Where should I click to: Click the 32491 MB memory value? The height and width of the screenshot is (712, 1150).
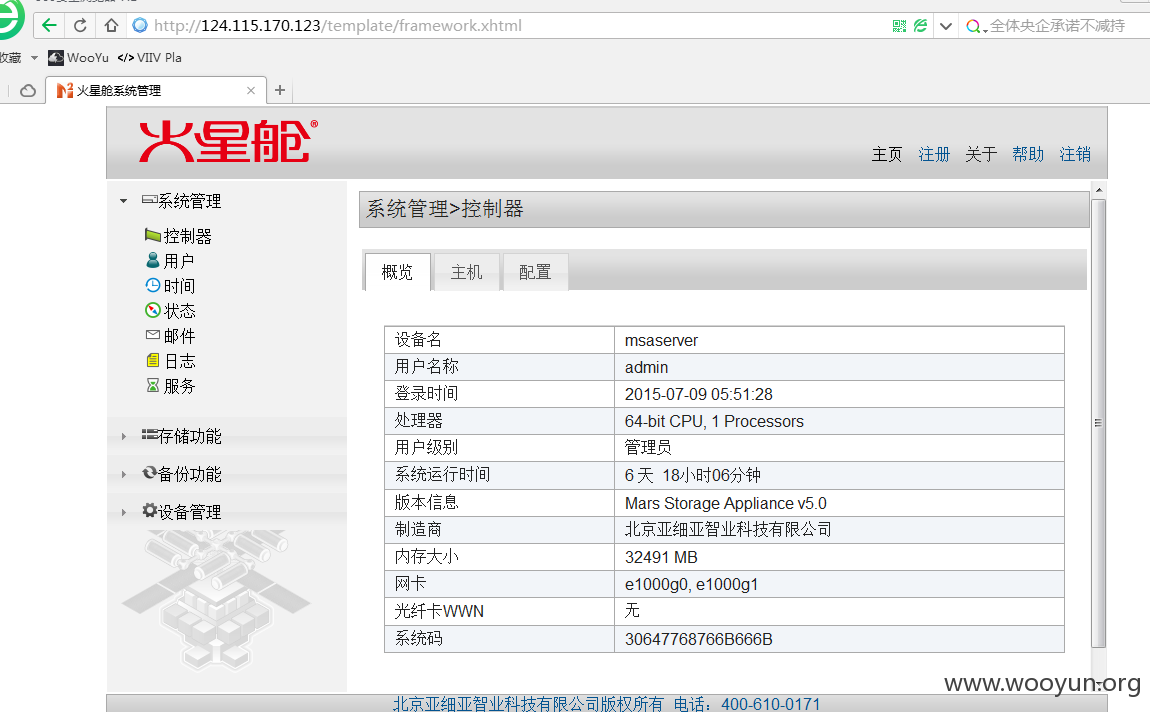[x=661, y=557]
